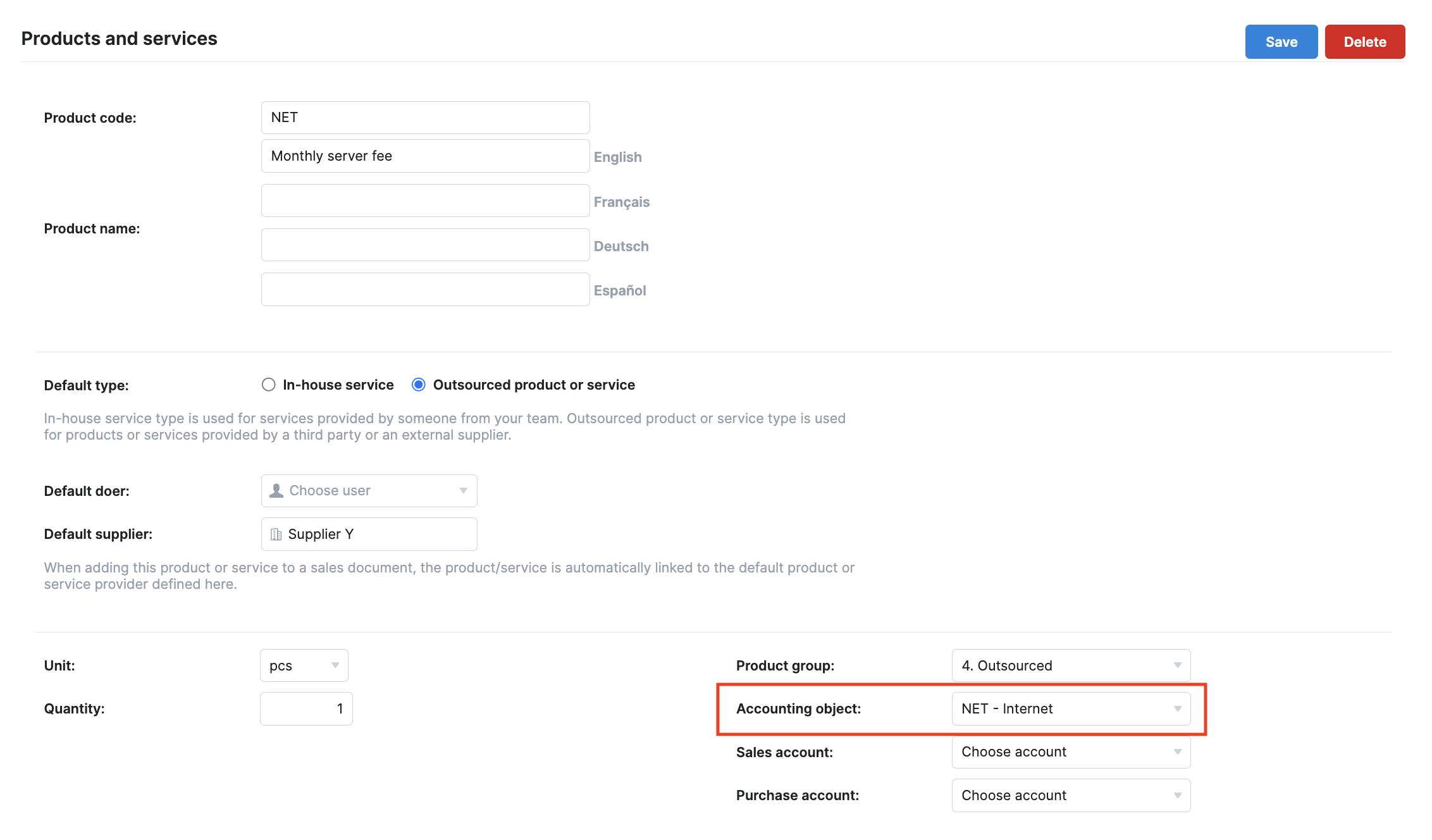1432x840 pixels.
Task: Click the Deutsch language label
Action: (x=621, y=246)
